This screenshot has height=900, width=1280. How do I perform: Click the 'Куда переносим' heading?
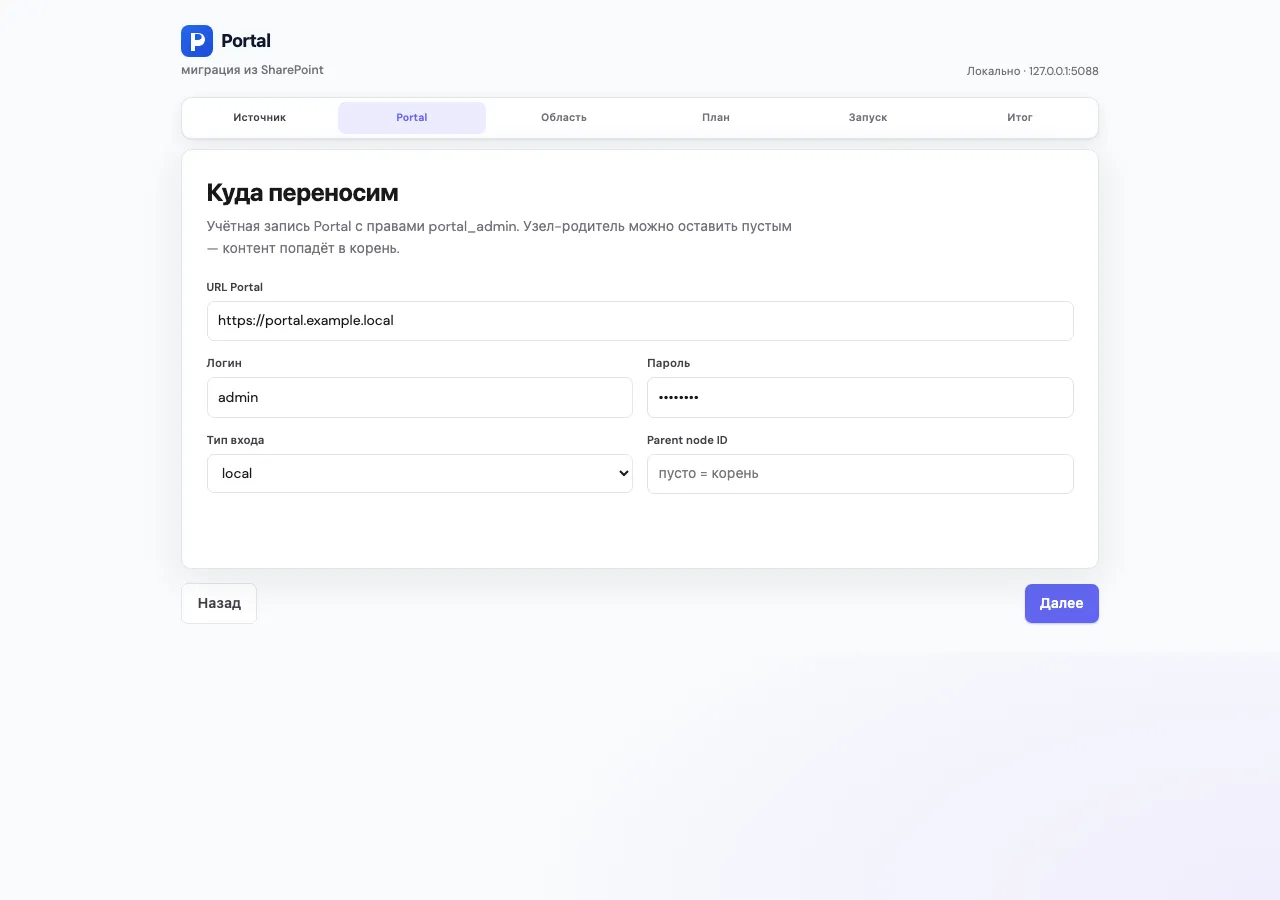click(302, 193)
